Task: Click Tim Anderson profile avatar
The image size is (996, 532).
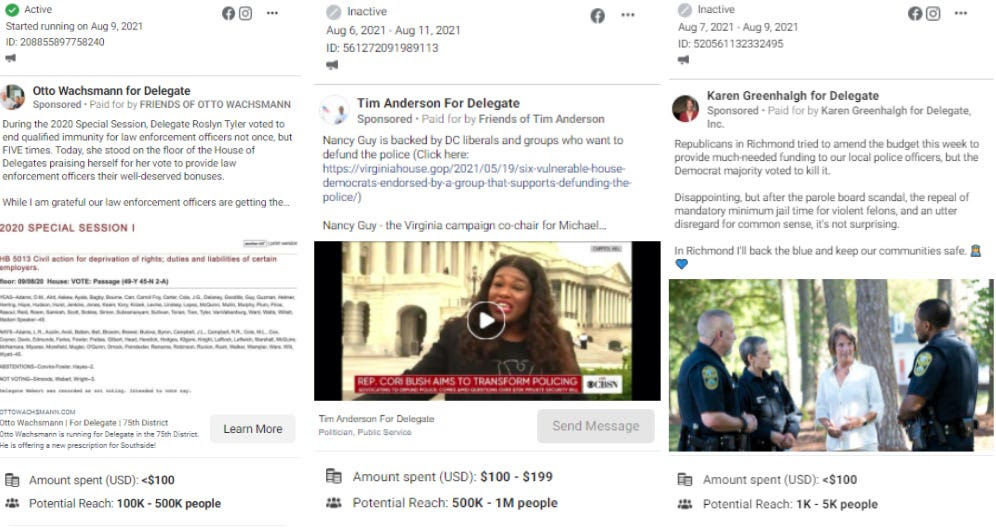Action: point(335,110)
